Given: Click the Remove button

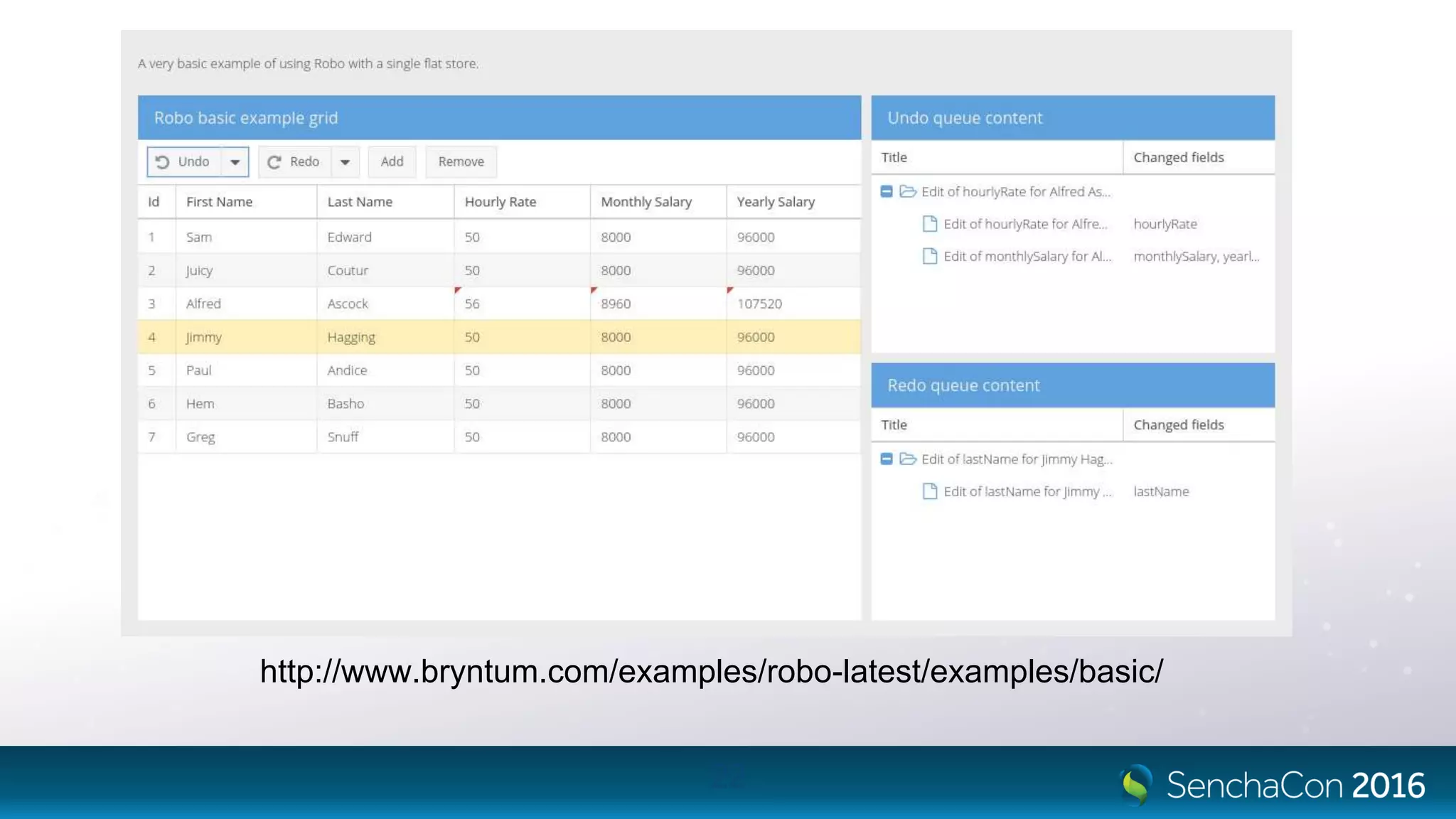Looking at the screenshot, I should (x=461, y=162).
